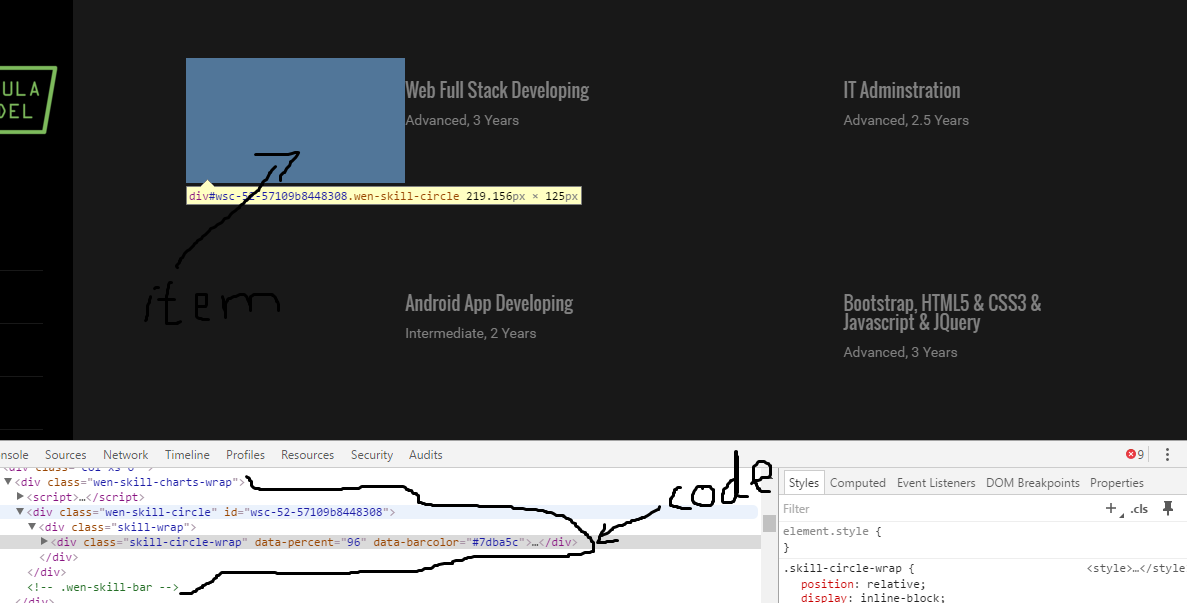Open the DOM Breakpoints sidebar tab
Viewport: 1187px width, 603px height.
pos(1033,483)
